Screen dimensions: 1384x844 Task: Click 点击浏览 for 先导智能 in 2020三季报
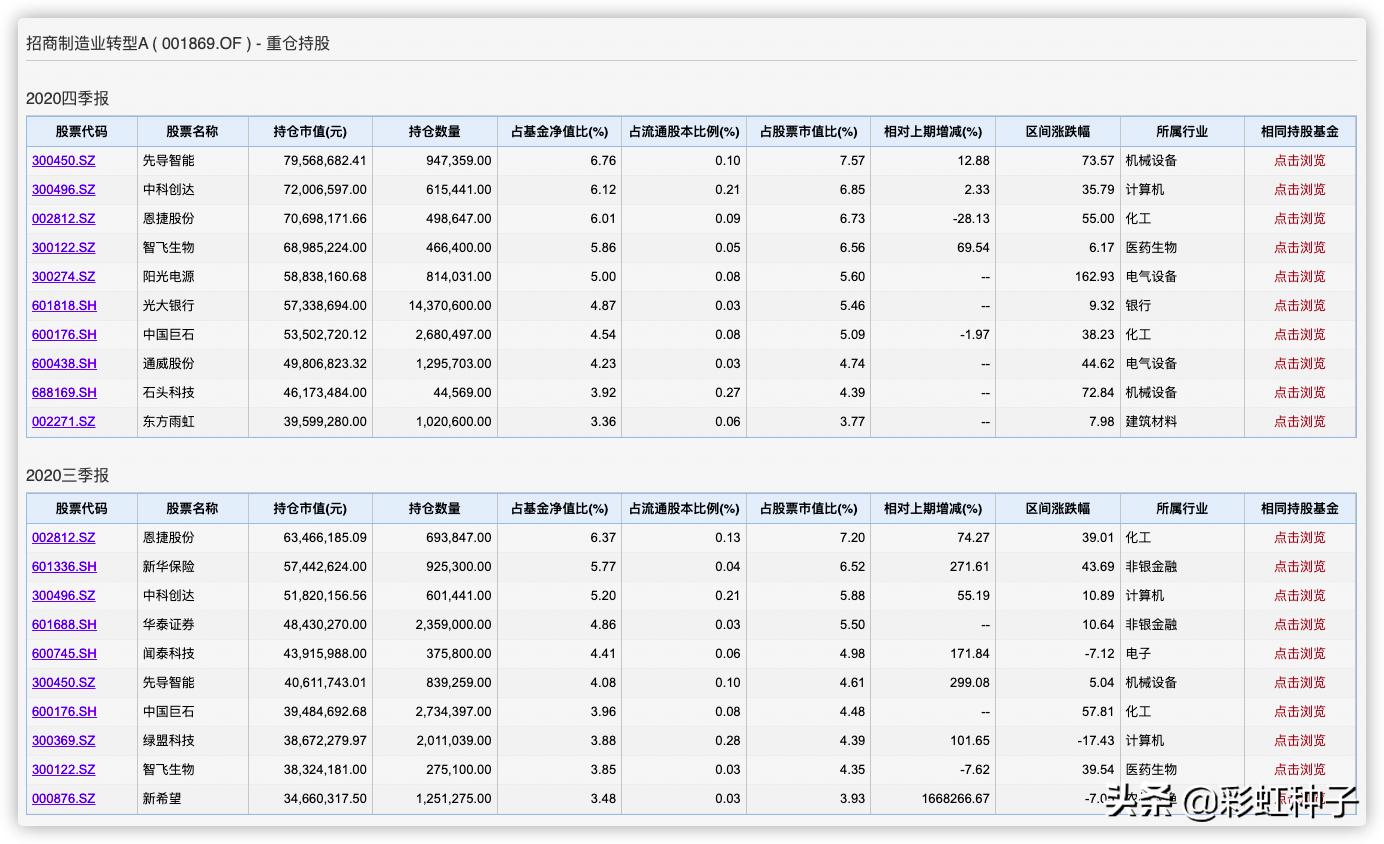(1299, 682)
